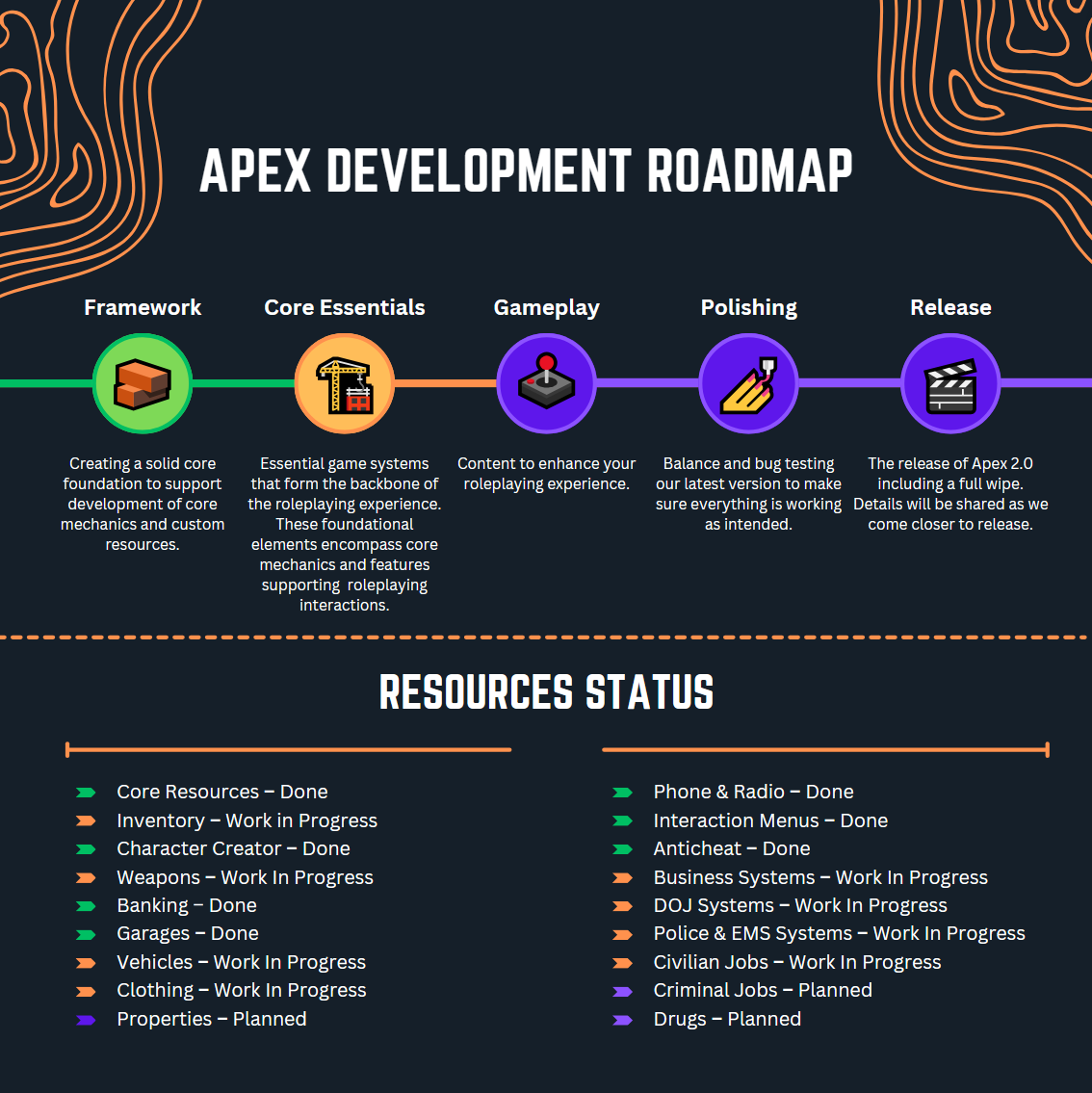Click the Criminal Jobs – Planned entry
The width and height of the screenshot is (1092, 1093).
763,990
